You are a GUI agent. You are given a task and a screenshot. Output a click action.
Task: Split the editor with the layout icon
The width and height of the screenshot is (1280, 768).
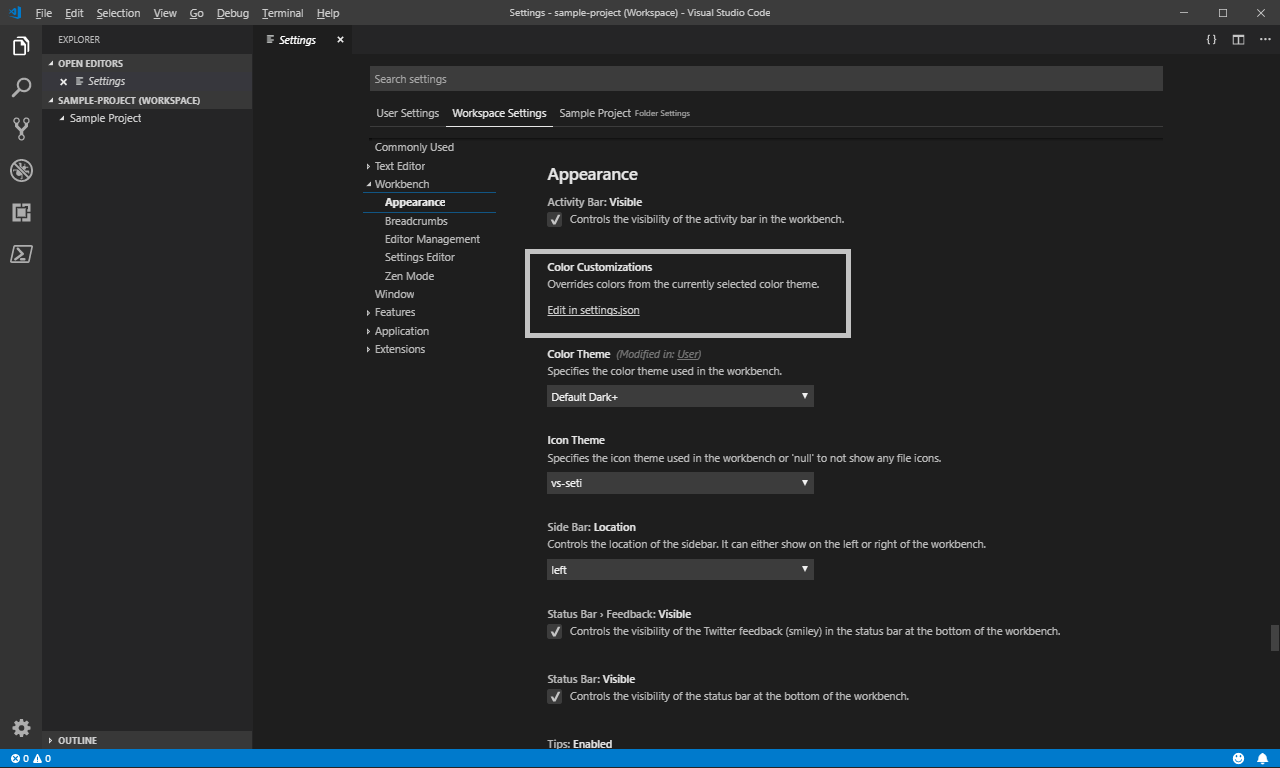[1238, 40]
